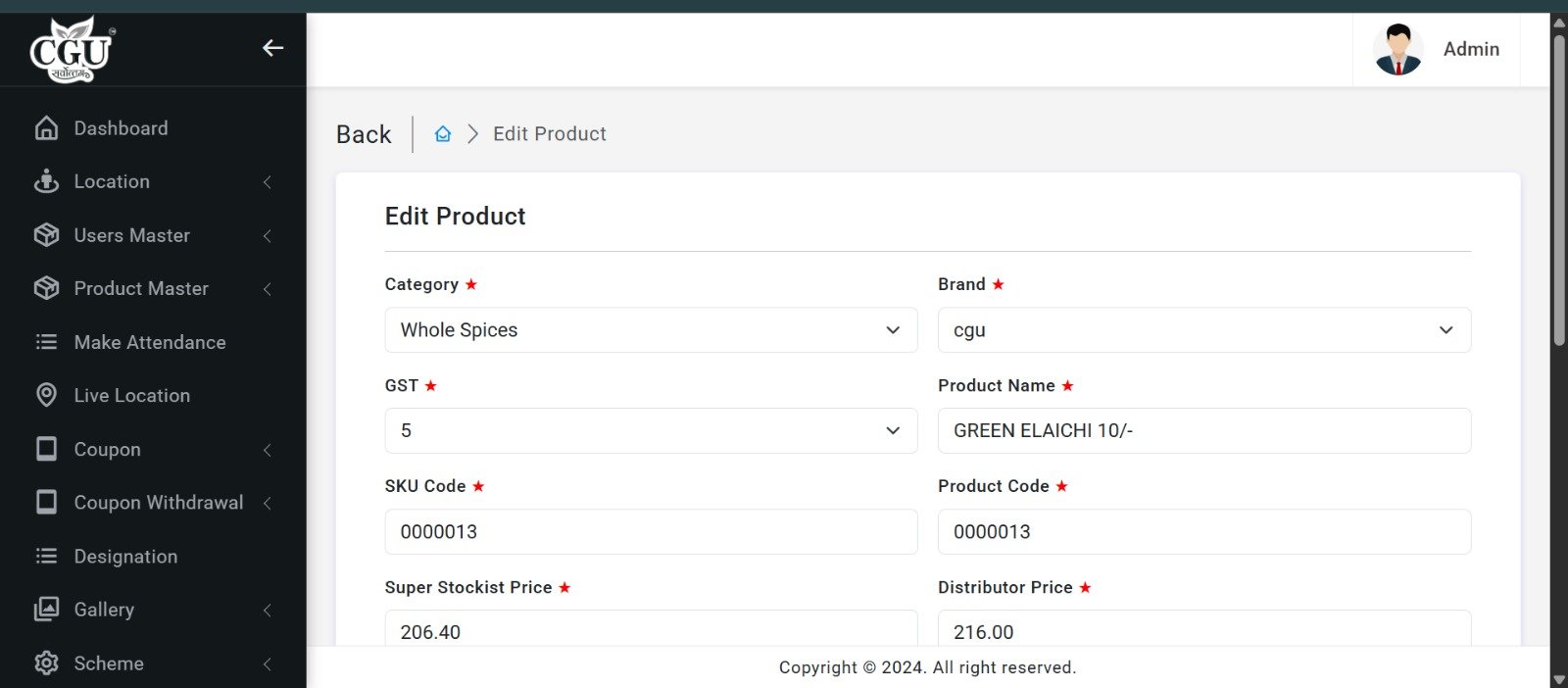Image resolution: width=1568 pixels, height=688 pixels.
Task: Expand the Coupon Withdrawal submenu
Action: click(159, 503)
